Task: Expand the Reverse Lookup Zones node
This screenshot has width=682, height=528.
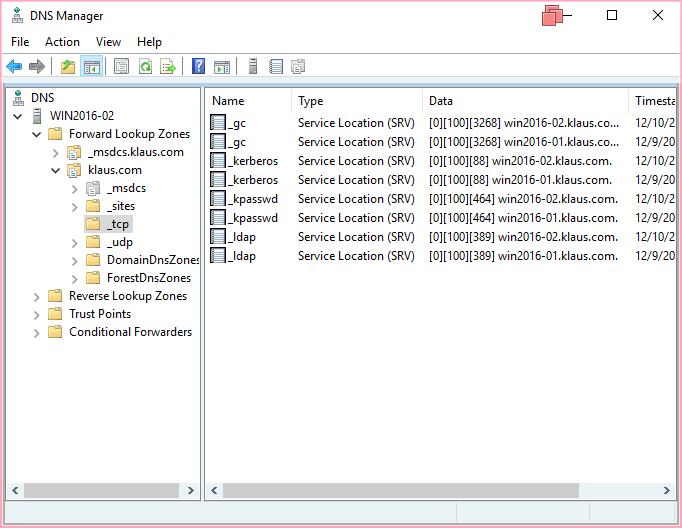Action: point(38,297)
